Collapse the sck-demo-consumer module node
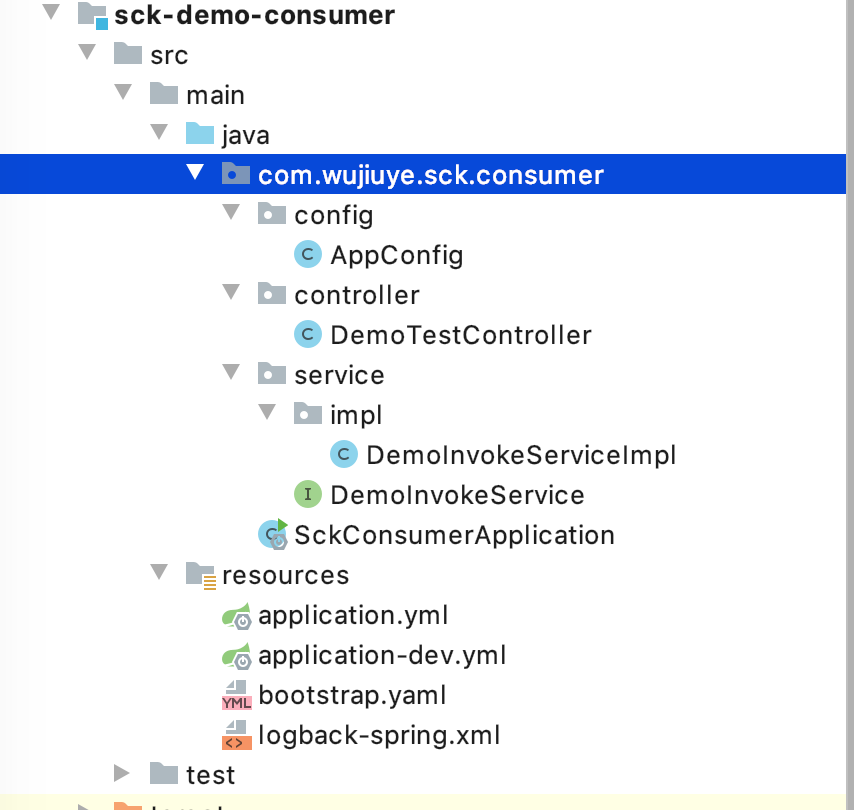 (x=51, y=12)
